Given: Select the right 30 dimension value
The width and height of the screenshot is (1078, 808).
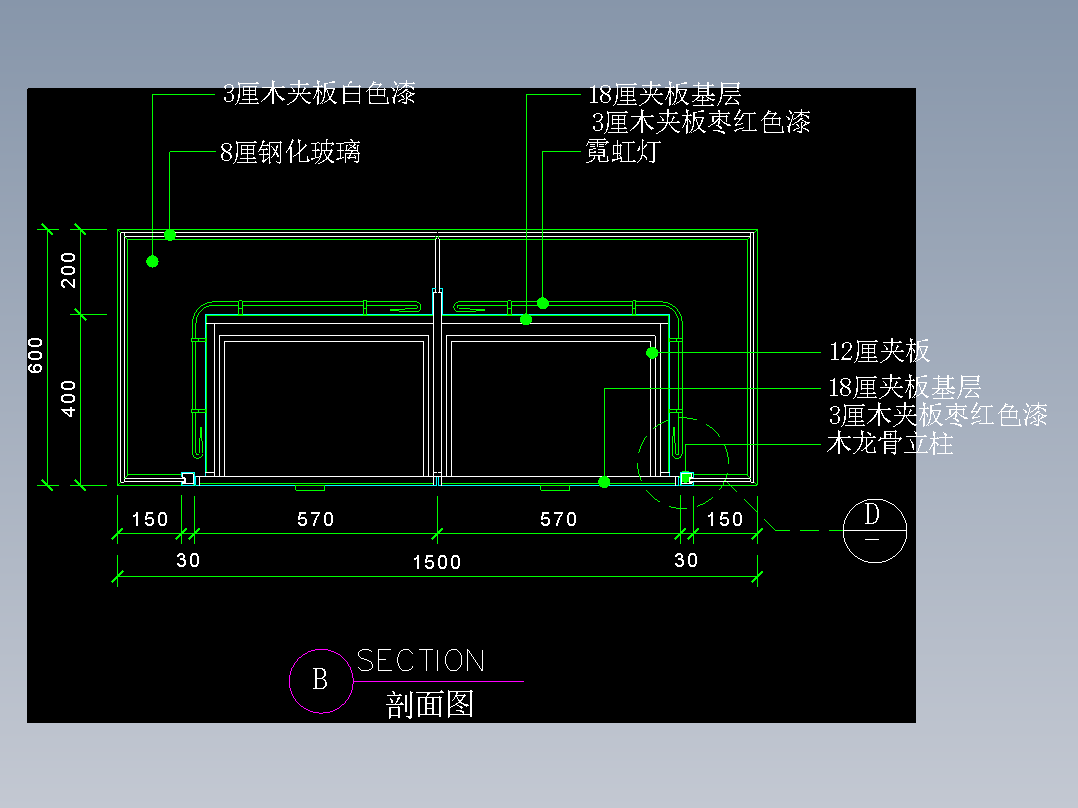Looking at the screenshot, I should pyautogui.click(x=685, y=560).
